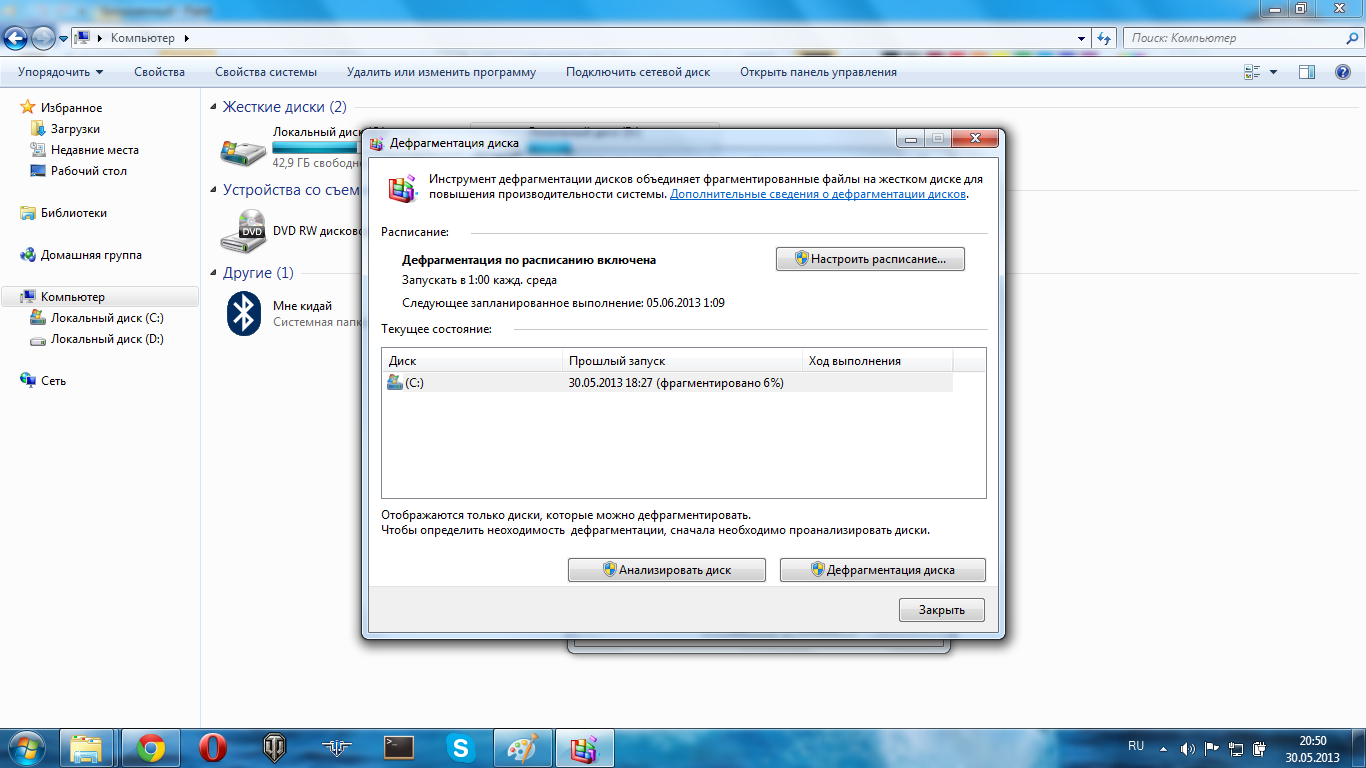This screenshot has width=1366, height=768.
Task: Open Сеть in the navigation pane
Action: click(53, 381)
